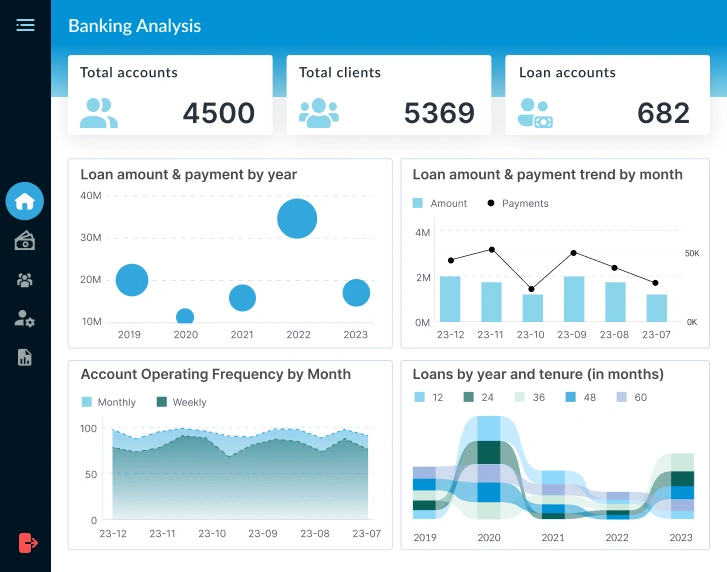Click the 23-12 amount bar
The height and width of the screenshot is (572, 727).
click(450, 298)
